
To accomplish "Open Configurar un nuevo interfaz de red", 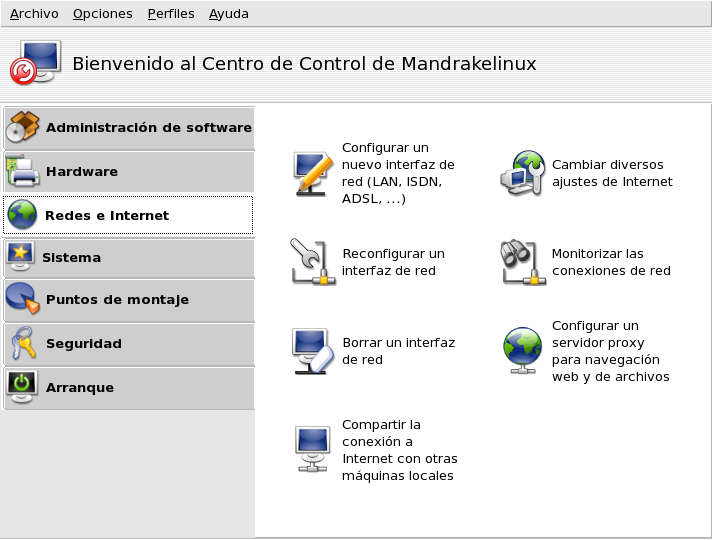I will pos(398,173).
